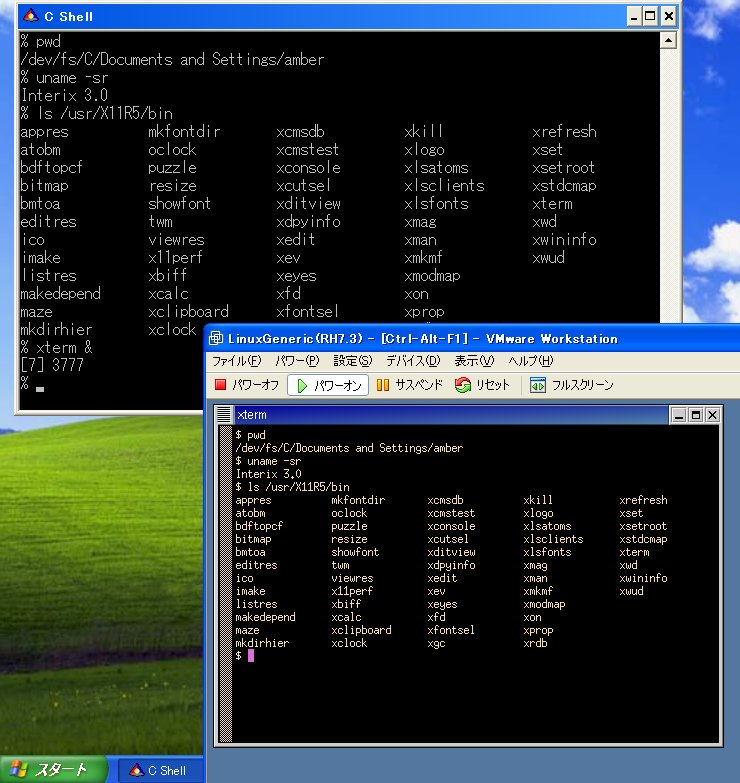Click 'xstdcmap' entry in the xterm listing
This screenshot has width=740, height=783.
coord(643,539)
